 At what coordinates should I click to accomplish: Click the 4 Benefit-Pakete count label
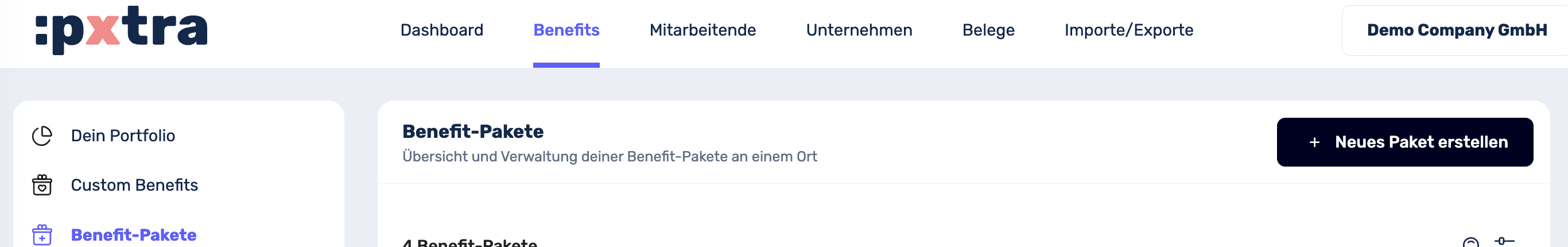coord(469,243)
